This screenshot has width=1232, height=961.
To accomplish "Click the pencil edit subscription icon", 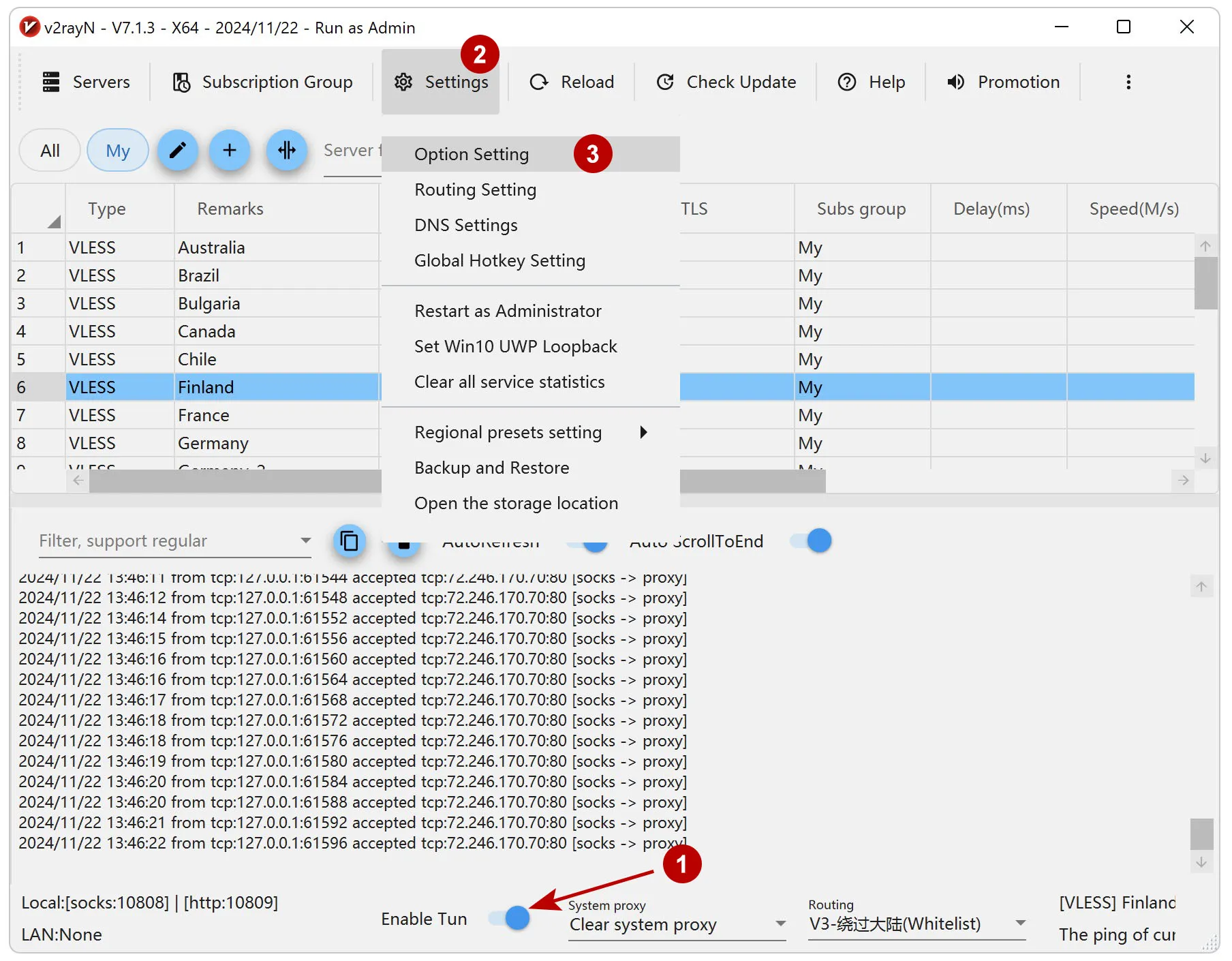I will click(x=178, y=150).
